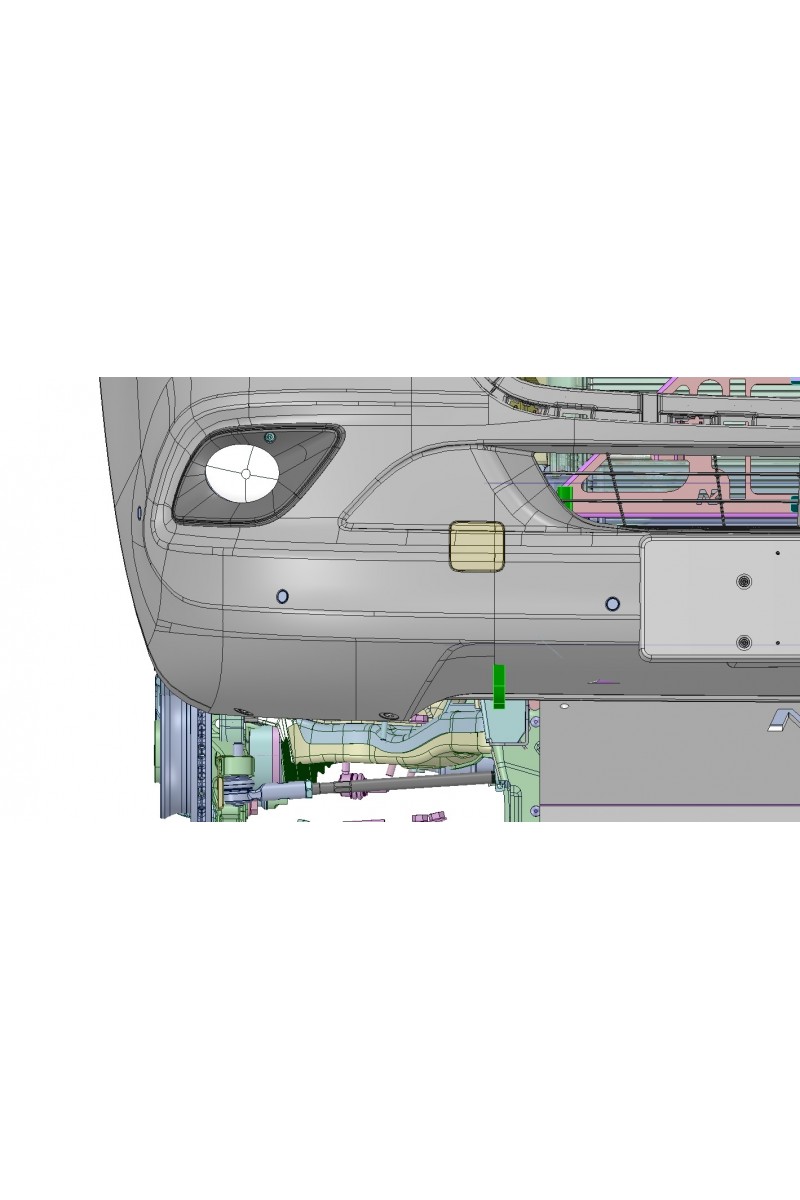Image resolution: width=800 pixels, height=1200 pixels.
Task: Click the white circular fog lamp opening
Action: (x=242, y=473)
